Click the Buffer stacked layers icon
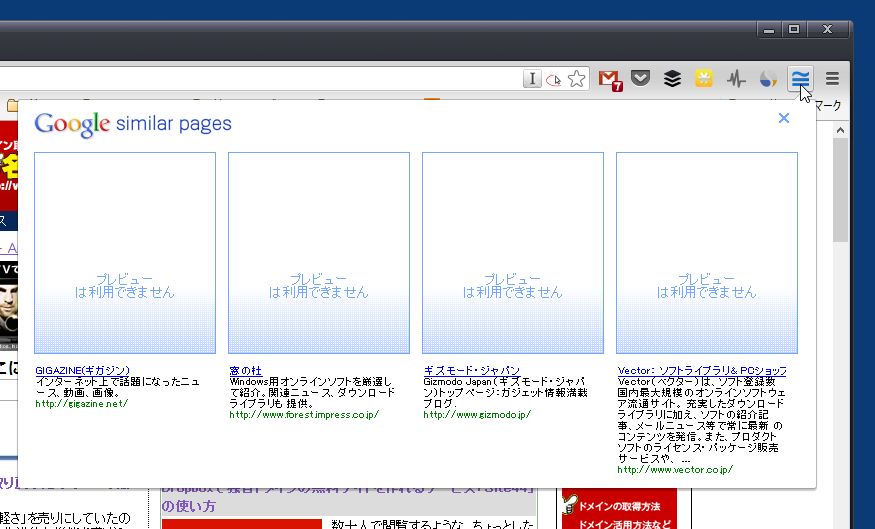The image size is (875, 529). click(x=672, y=79)
